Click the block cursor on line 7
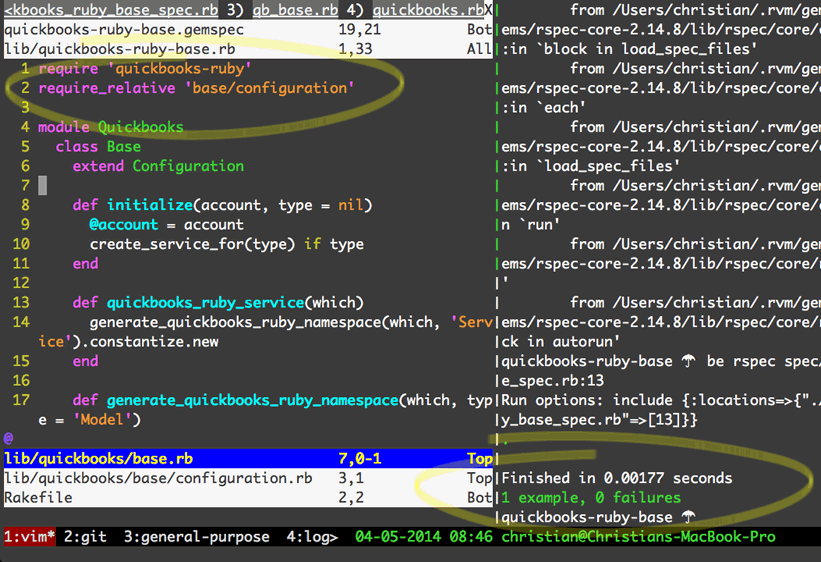 42,185
